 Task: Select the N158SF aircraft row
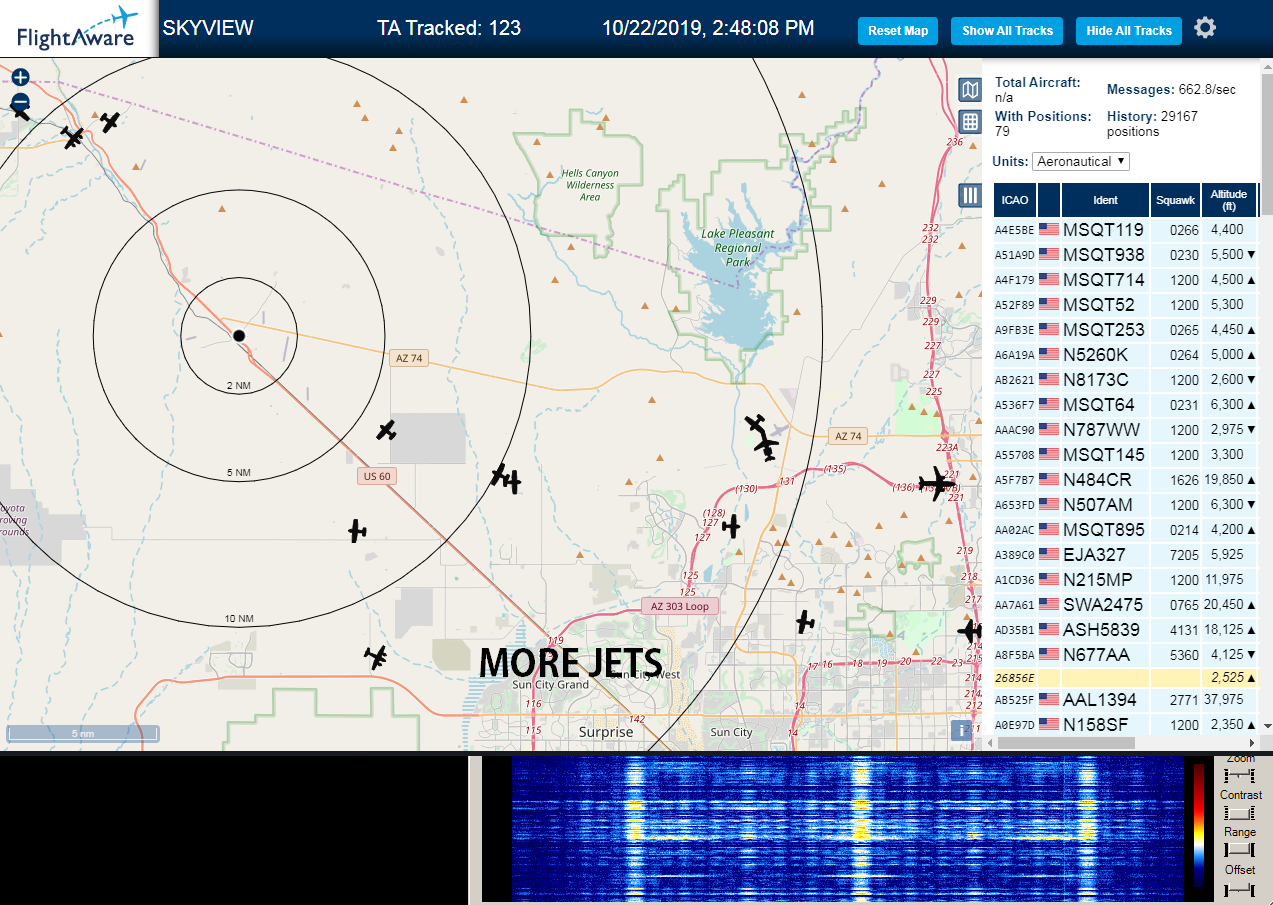(x=1125, y=724)
